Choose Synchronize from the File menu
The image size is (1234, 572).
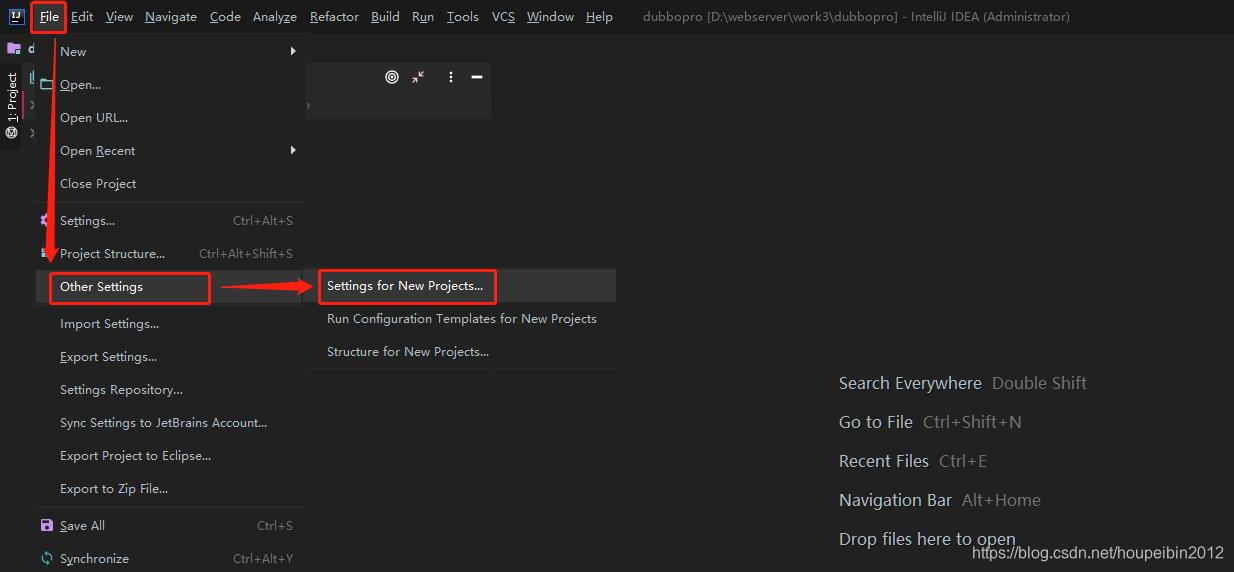pos(170,559)
